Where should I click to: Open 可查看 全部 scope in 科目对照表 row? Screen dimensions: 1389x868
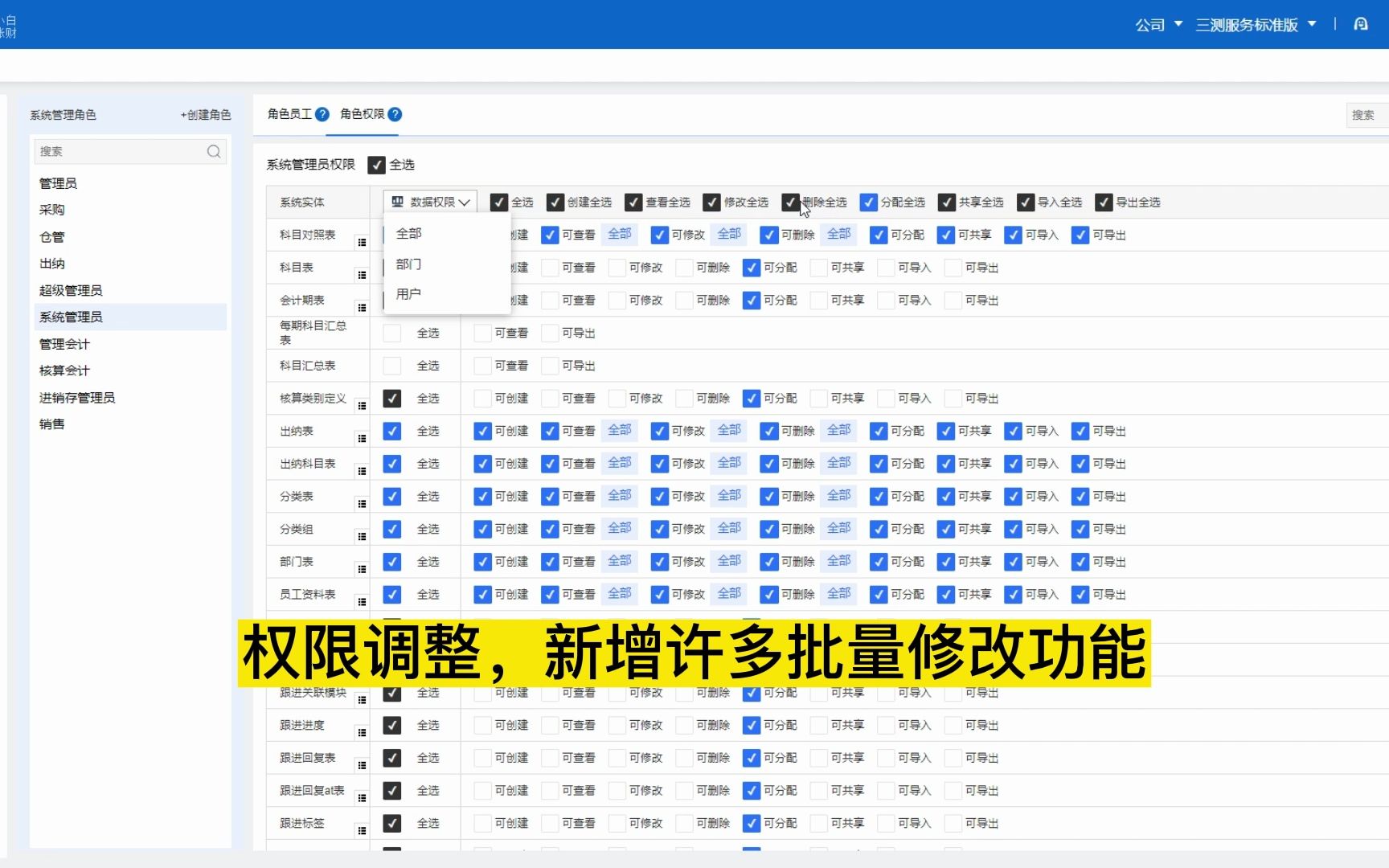620,234
